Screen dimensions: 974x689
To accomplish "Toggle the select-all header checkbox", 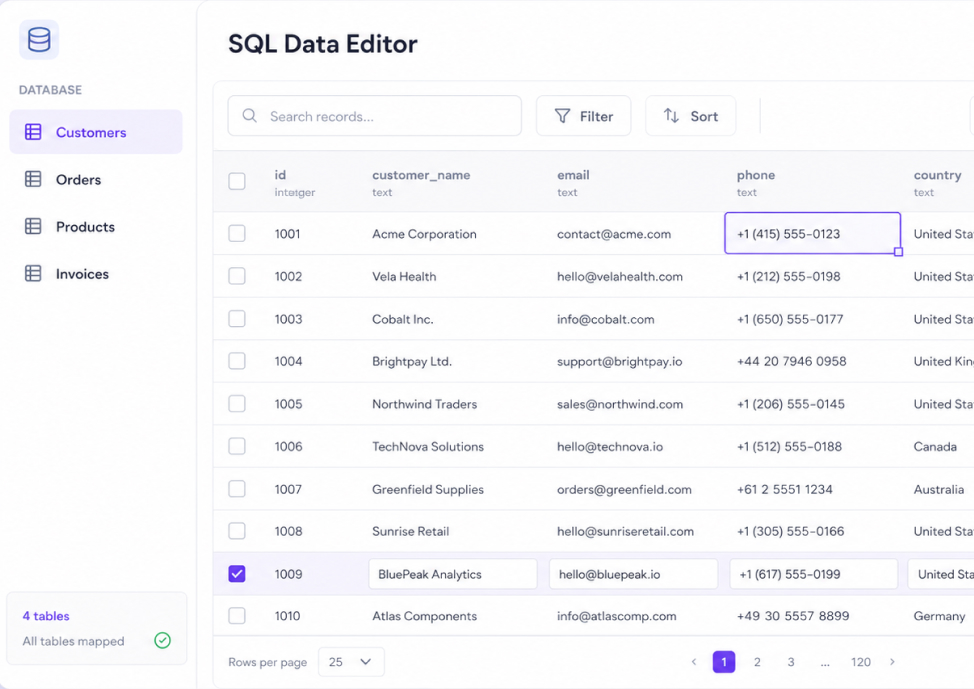I will [237, 181].
